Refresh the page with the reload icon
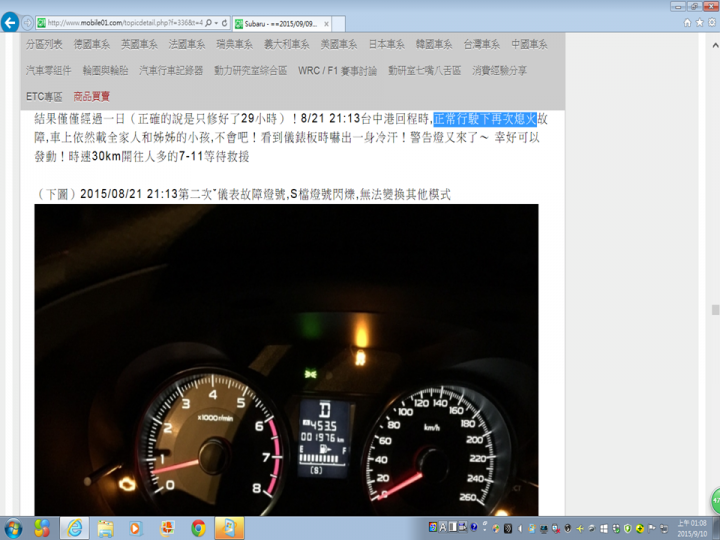The width and height of the screenshot is (720, 540). click(x=225, y=22)
